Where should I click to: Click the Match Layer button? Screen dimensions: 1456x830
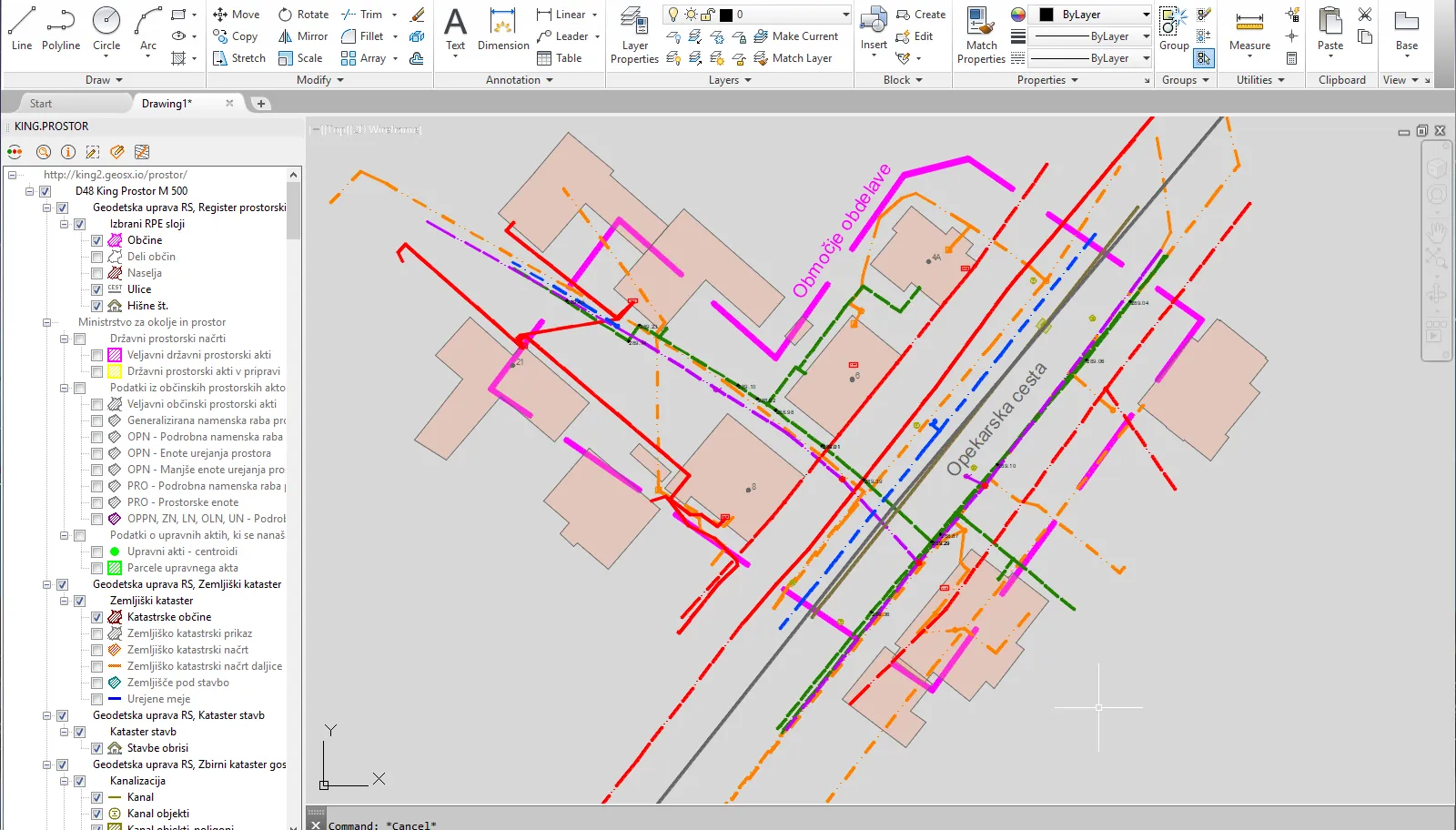[793, 58]
